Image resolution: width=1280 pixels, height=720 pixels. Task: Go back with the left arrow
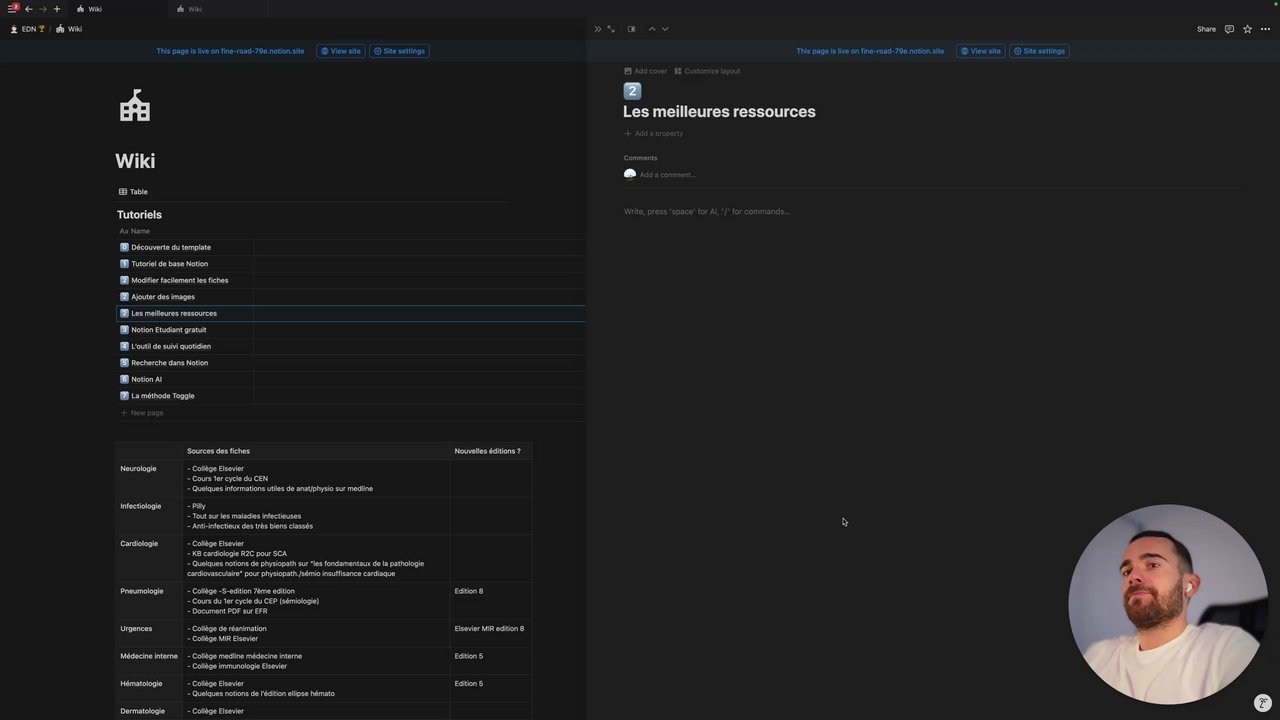(28, 9)
